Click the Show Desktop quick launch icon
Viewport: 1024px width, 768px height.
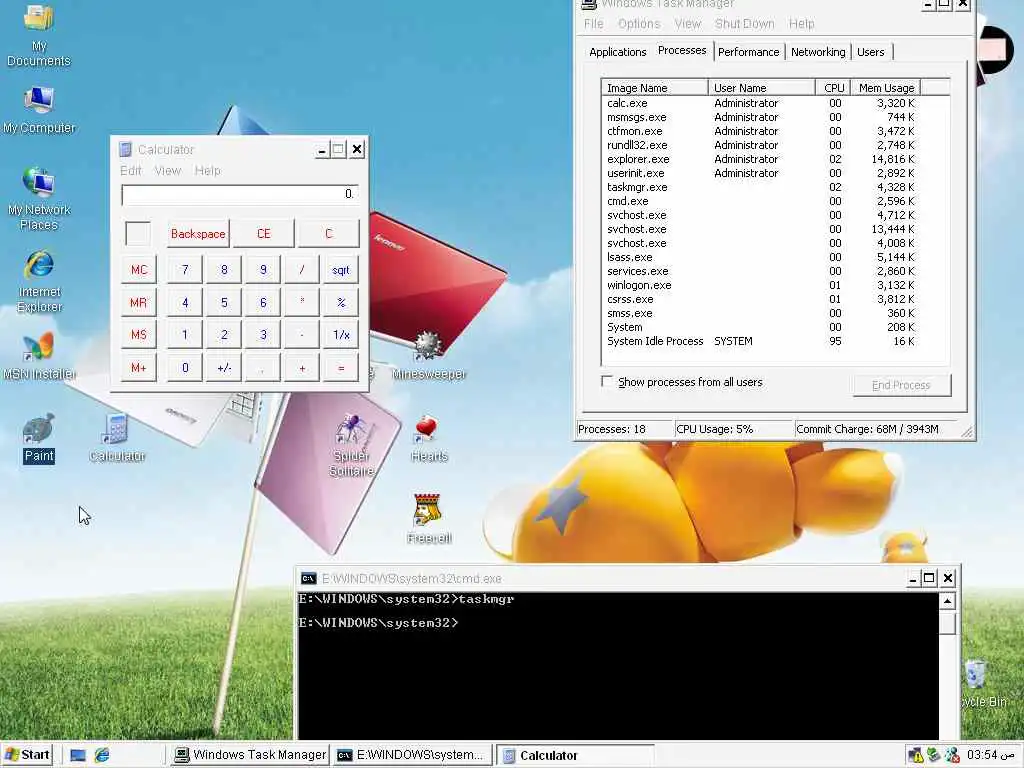pyautogui.click(x=78, y=756)
